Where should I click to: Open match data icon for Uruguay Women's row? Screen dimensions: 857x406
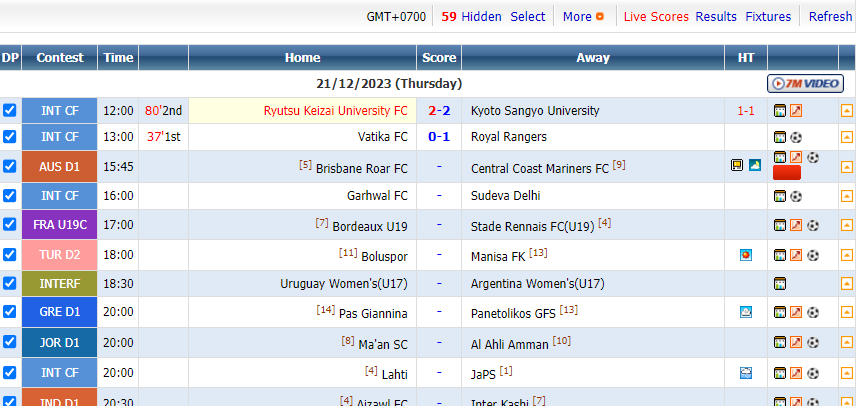pyautogui.click(x=780, y=284)
